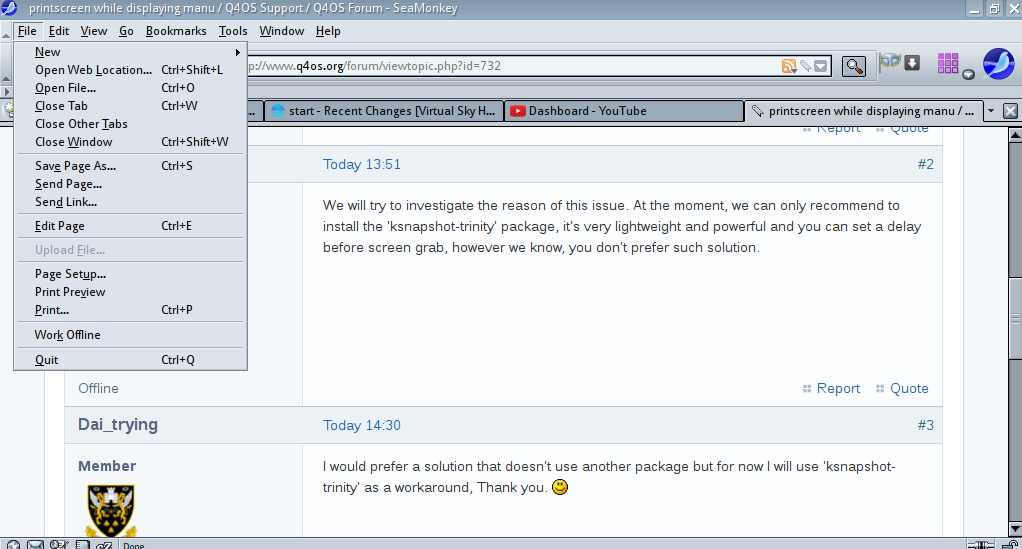The width and height of the screenshot is (1022, 549).
Task: Click the magnifying glass search button
Action: point(853,66)
